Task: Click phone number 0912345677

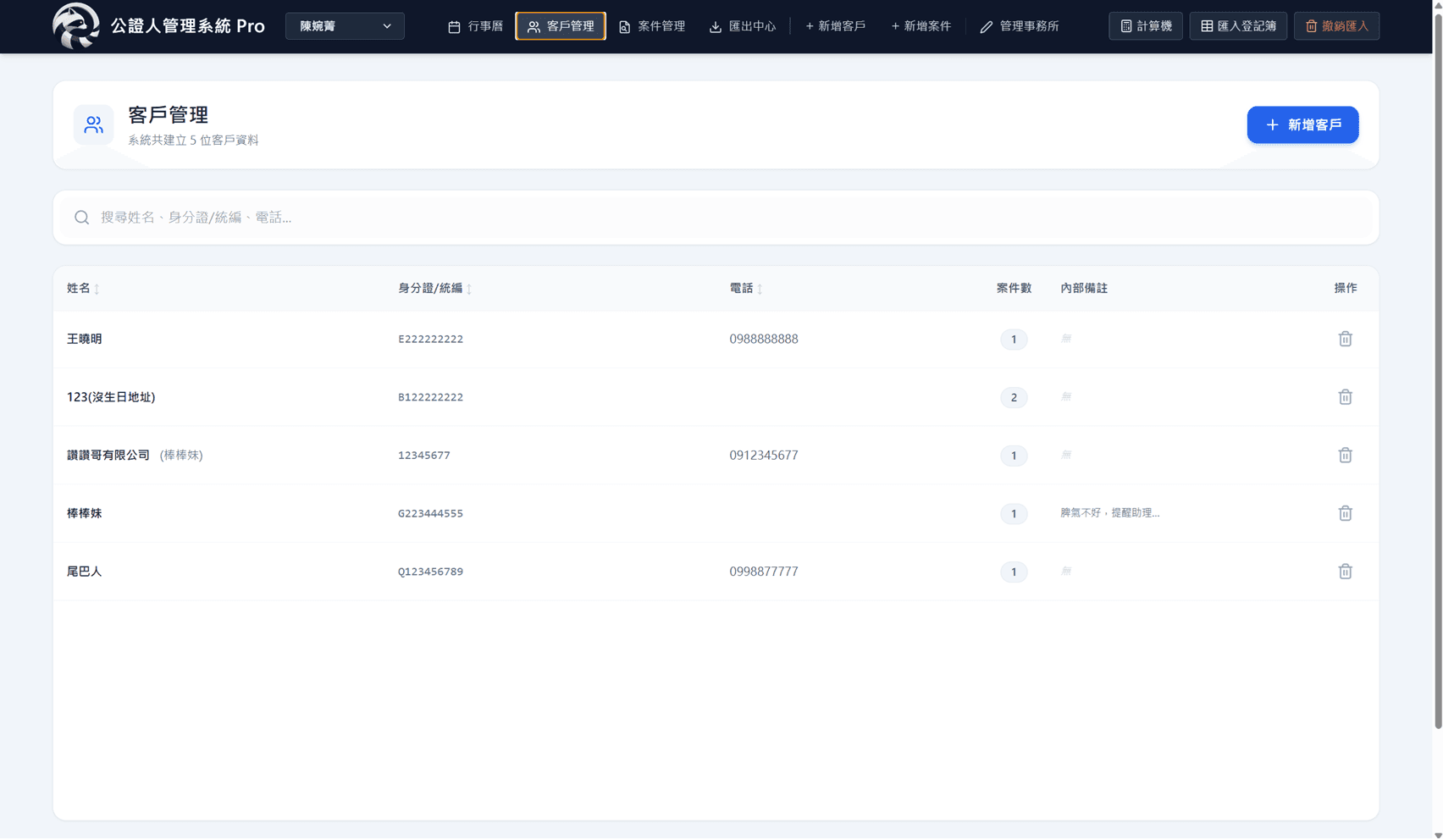Action: click(764, 456)
